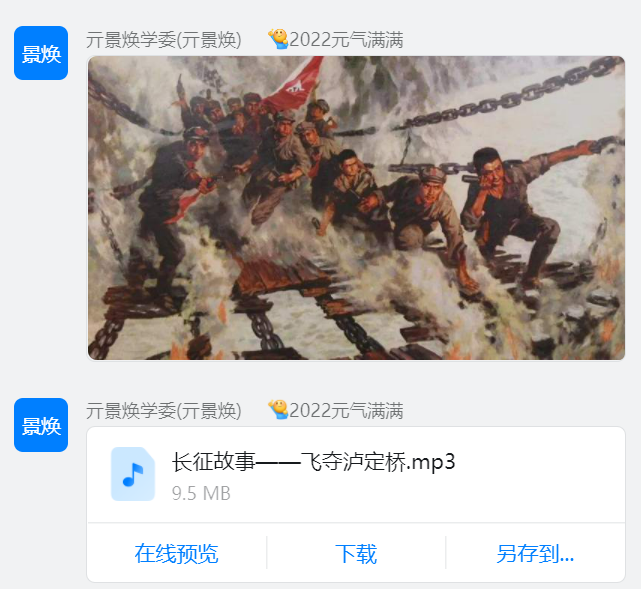Download the mp3 file with 下载
Screen dimensions: 641x589
[356, 554]
